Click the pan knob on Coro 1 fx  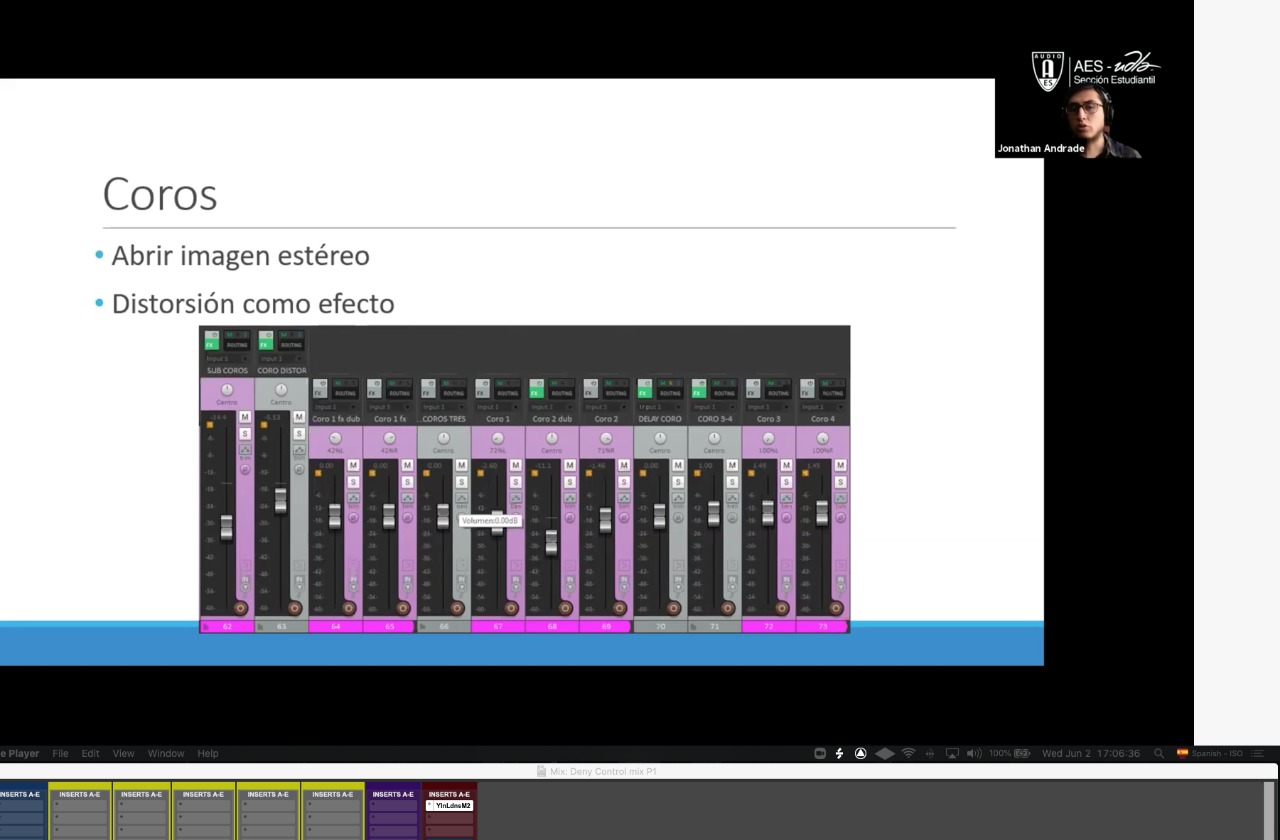coord(389,438)
